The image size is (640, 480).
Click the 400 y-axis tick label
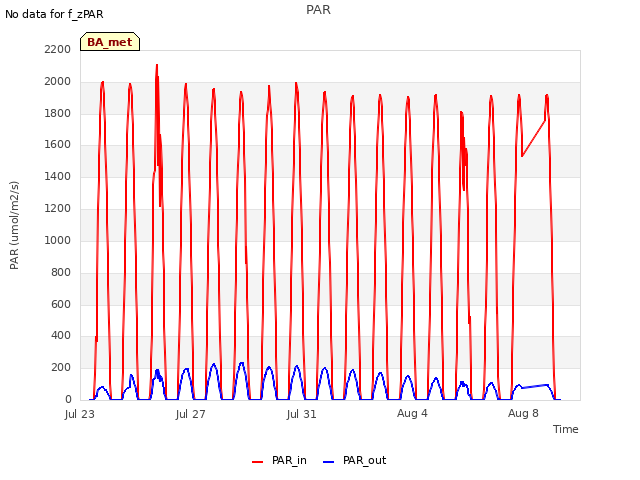[61, 336]
